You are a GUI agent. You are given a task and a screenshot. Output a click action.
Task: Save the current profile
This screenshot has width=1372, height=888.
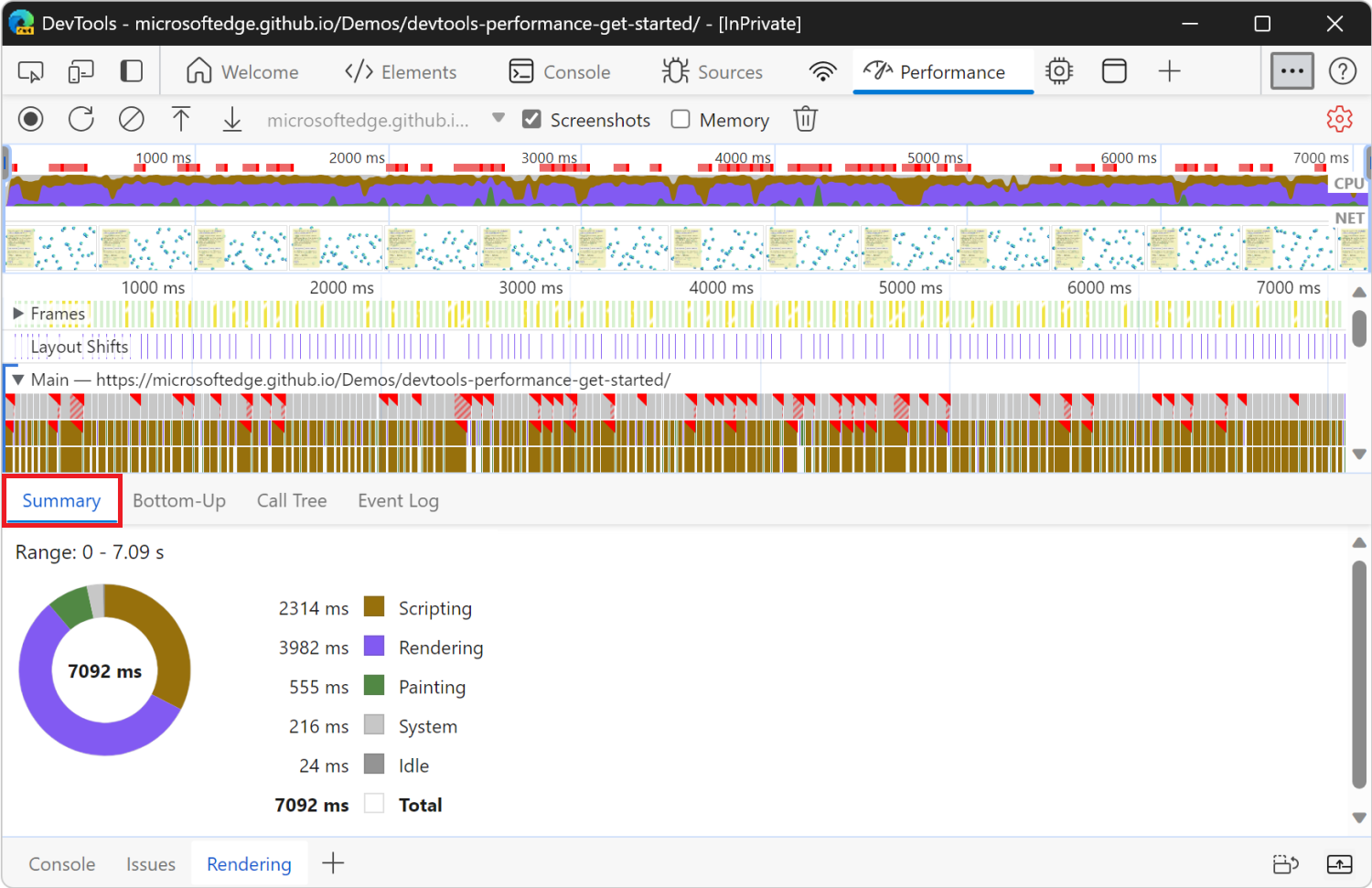click(x=231, y=119)
